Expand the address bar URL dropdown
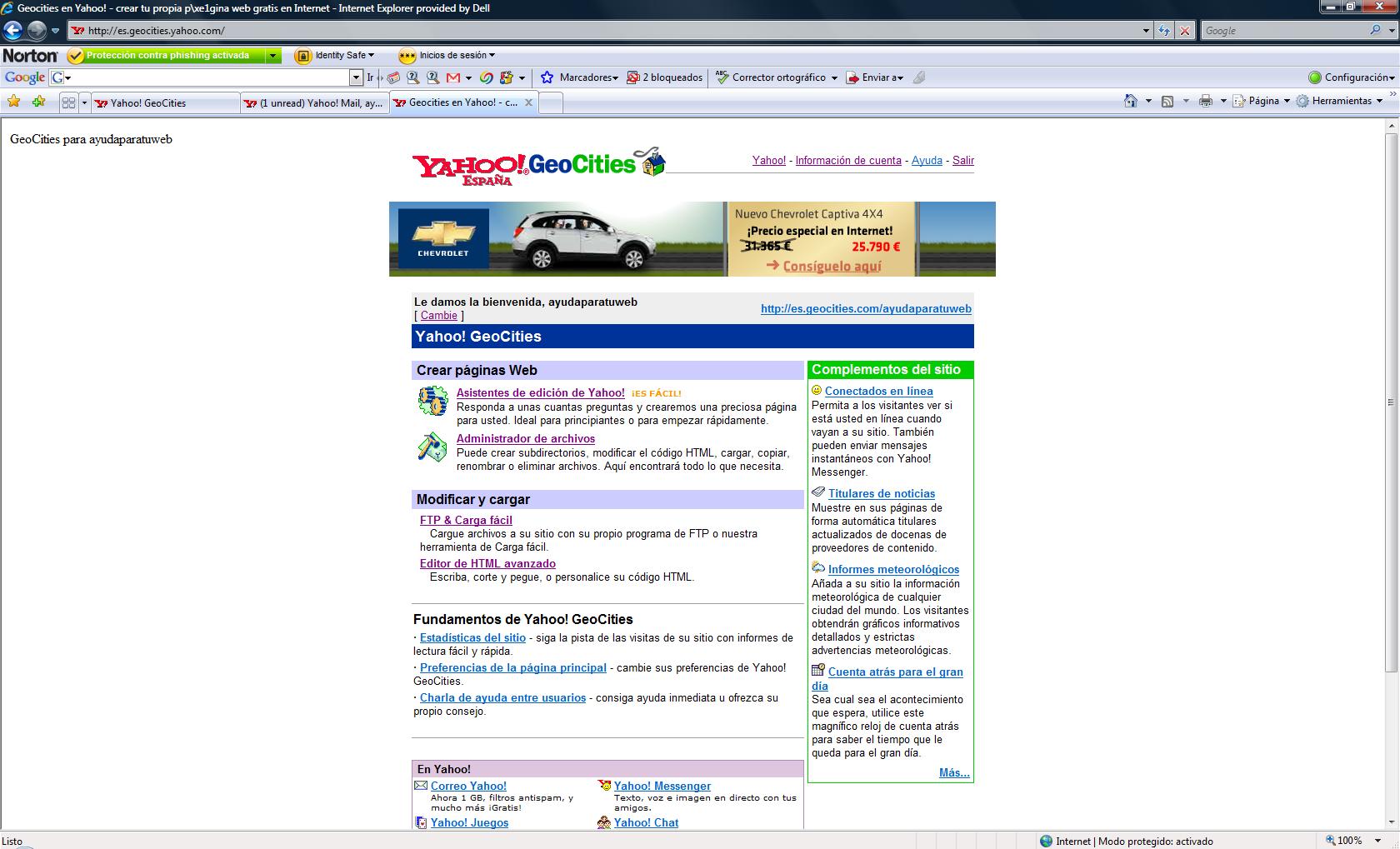 1147,31
